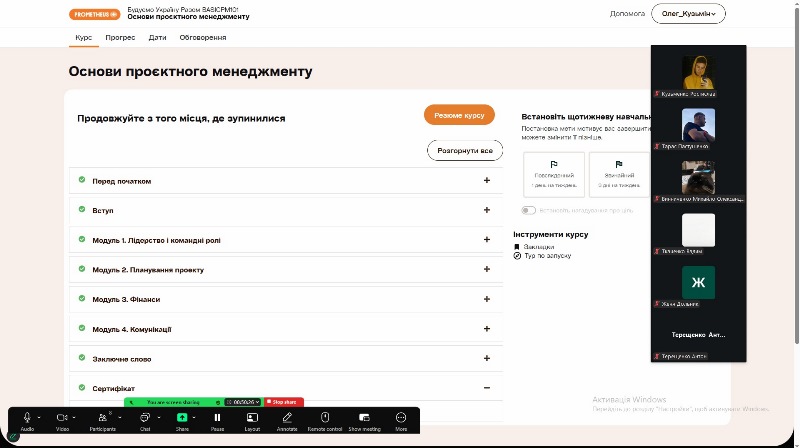Toggle the goal reminder switch
Screen dimensions: 800x448
(528, 210)
